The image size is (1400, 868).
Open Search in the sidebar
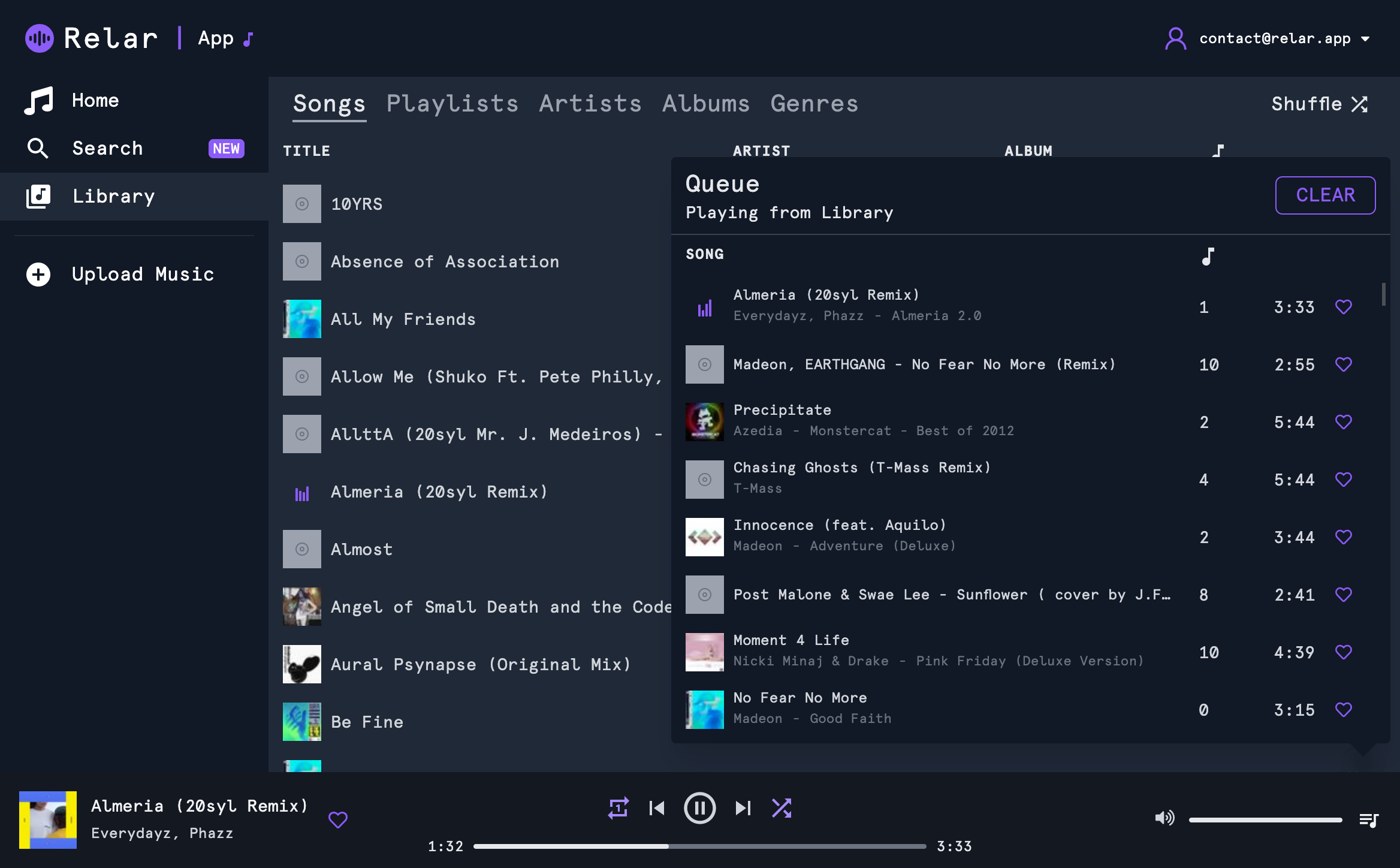click(134, 148)
